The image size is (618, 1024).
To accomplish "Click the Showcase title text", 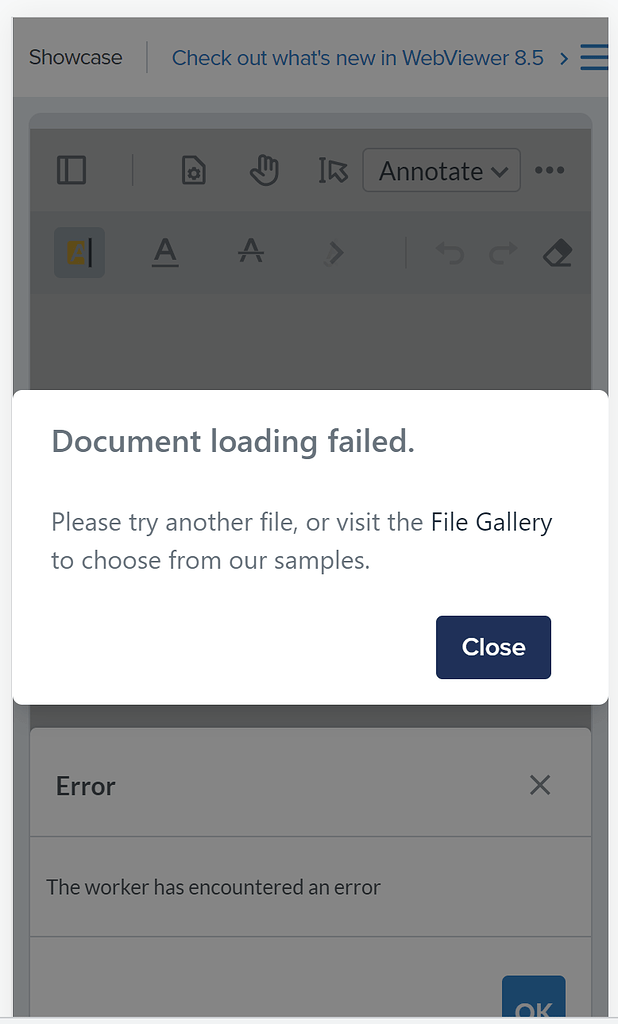I will pos(76,57).
